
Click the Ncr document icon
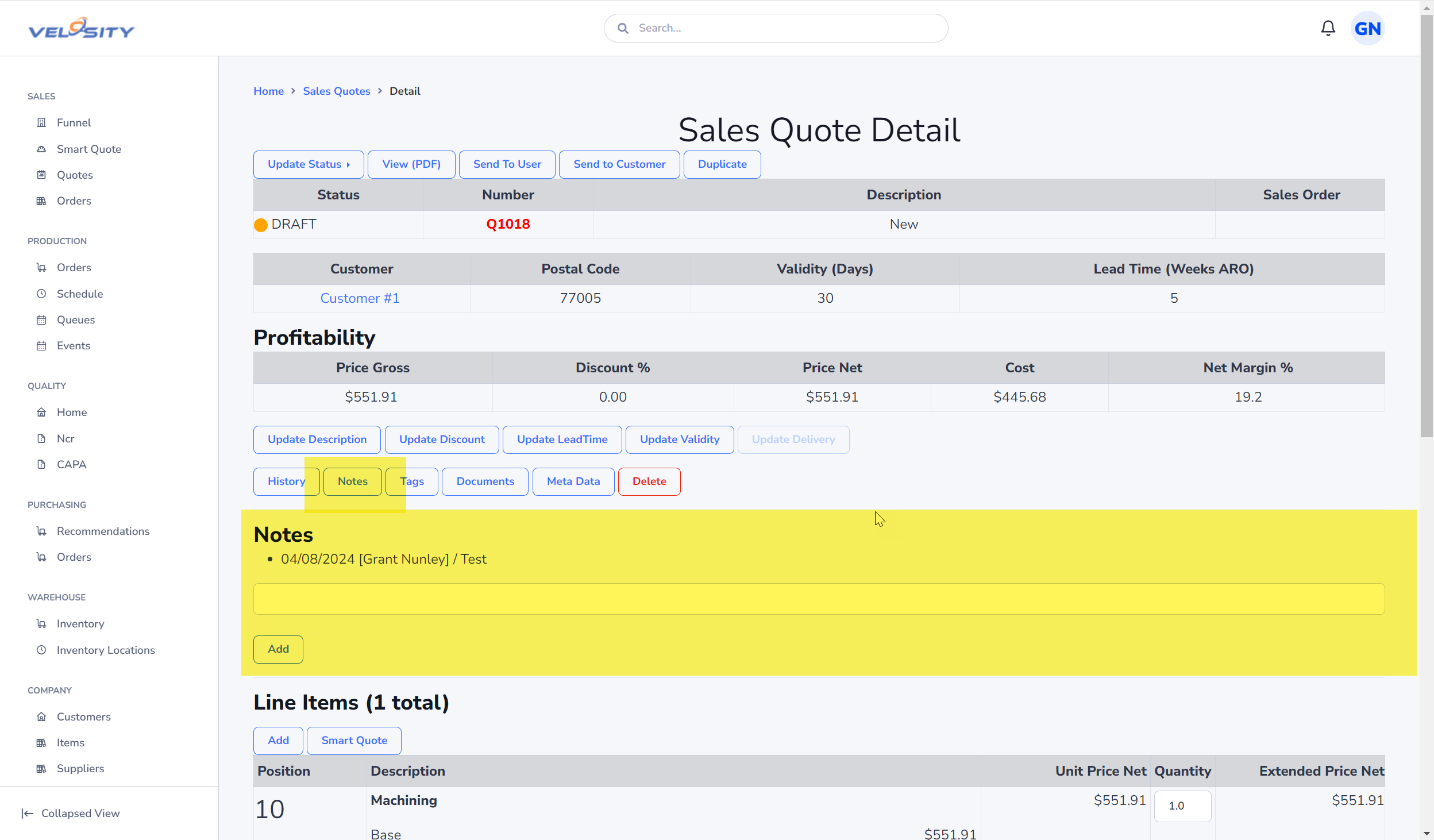click(41, 438)
